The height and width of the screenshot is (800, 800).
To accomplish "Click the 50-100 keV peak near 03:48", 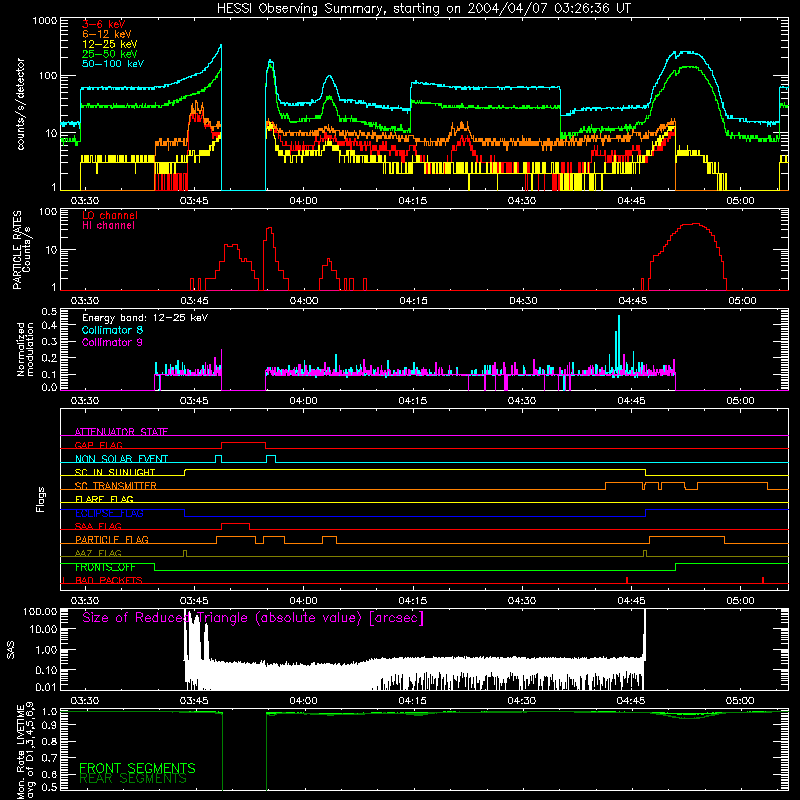I will pos(220,46).
